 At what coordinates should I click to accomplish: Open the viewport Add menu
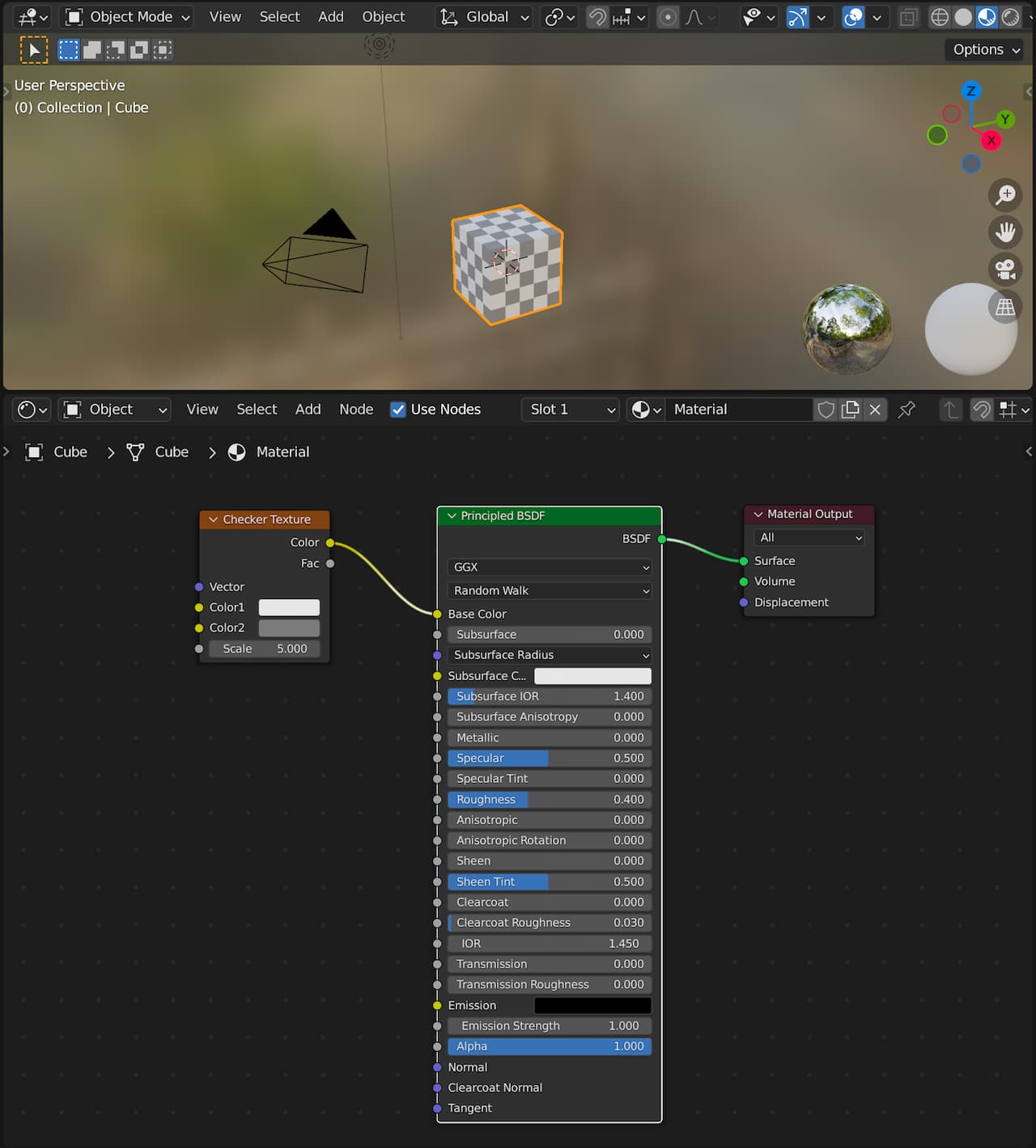330,17
